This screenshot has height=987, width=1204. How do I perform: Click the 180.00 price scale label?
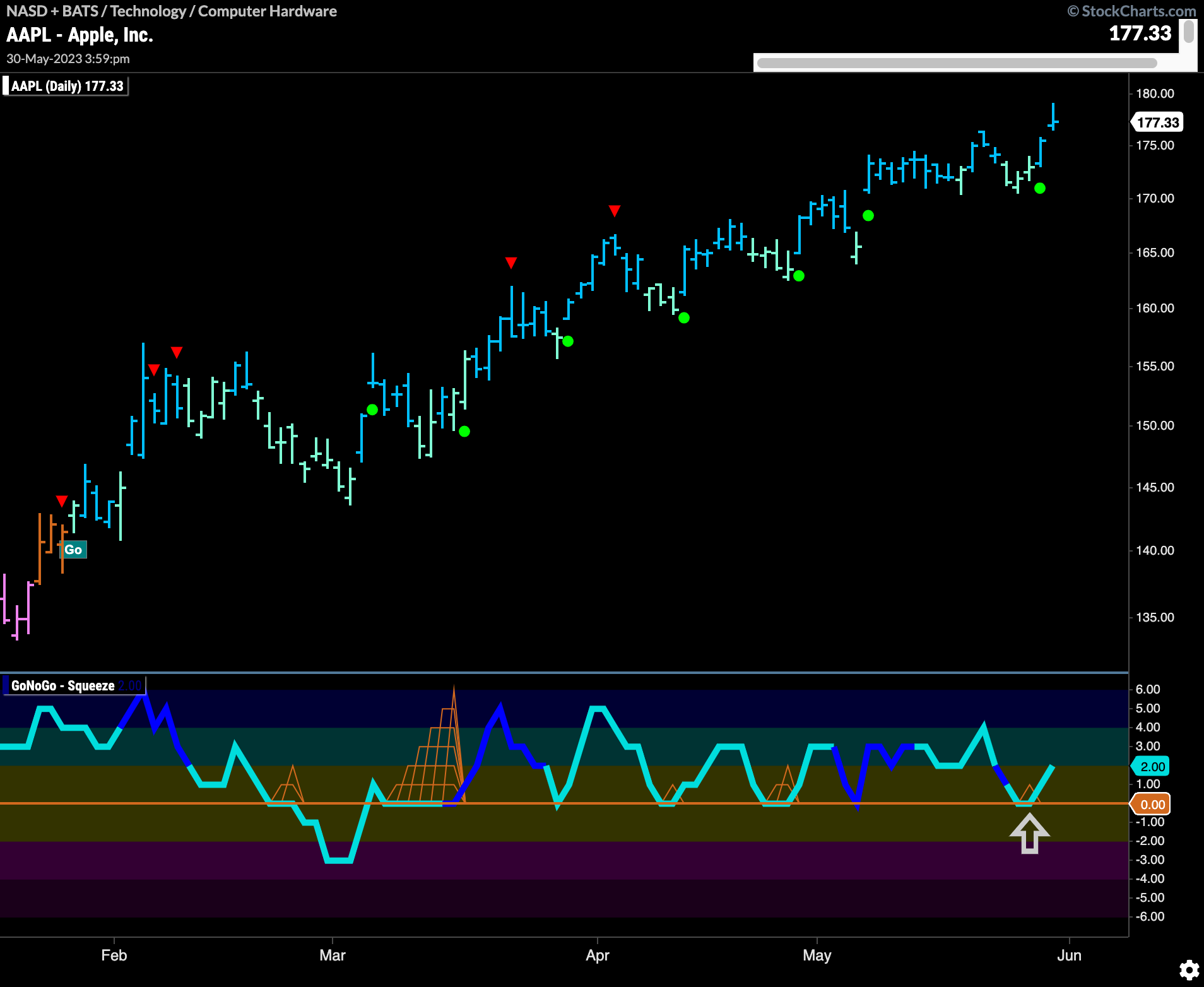tap(1155, 93)
